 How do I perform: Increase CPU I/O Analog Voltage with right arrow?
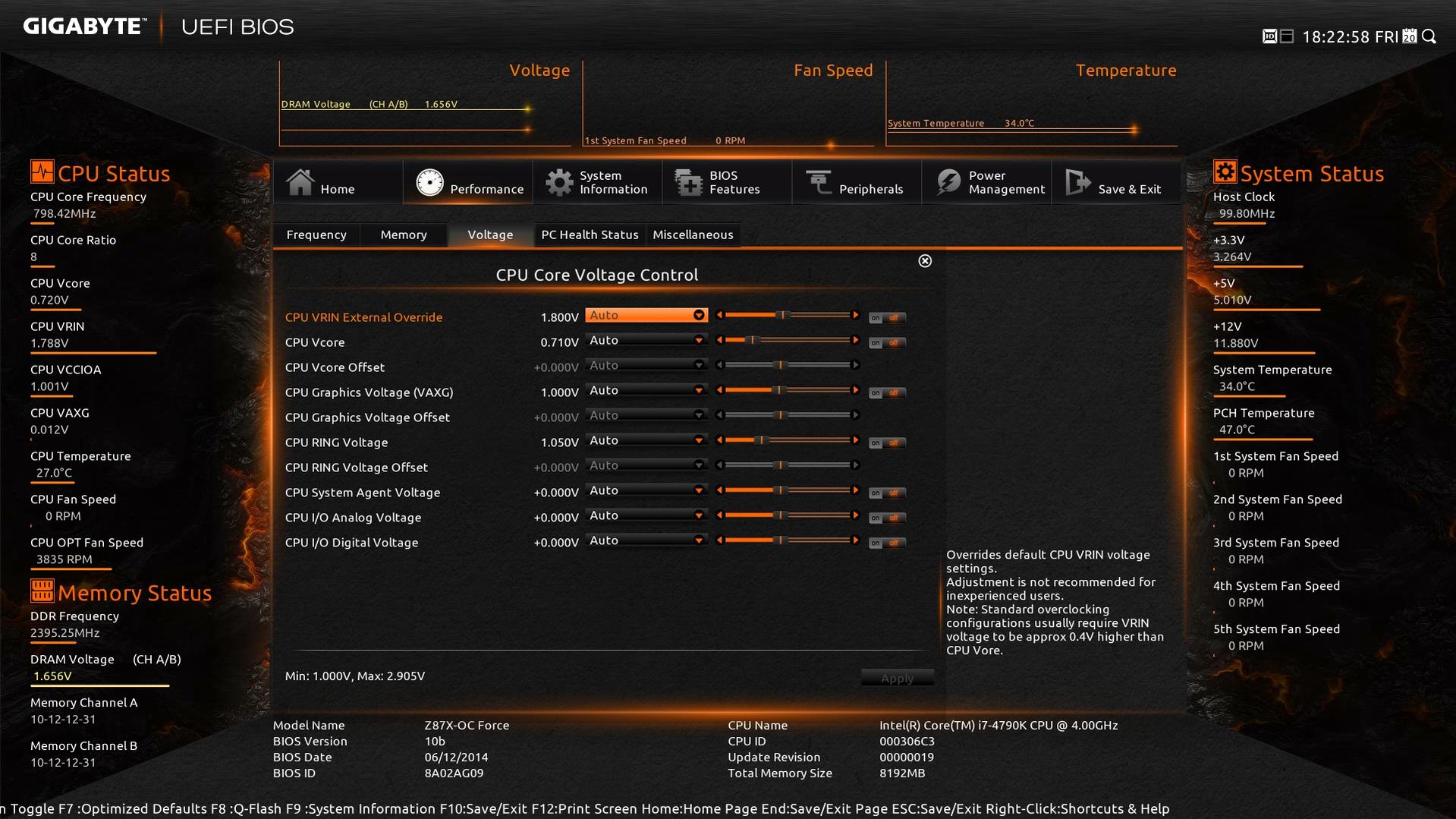click(x=856, y=515)
